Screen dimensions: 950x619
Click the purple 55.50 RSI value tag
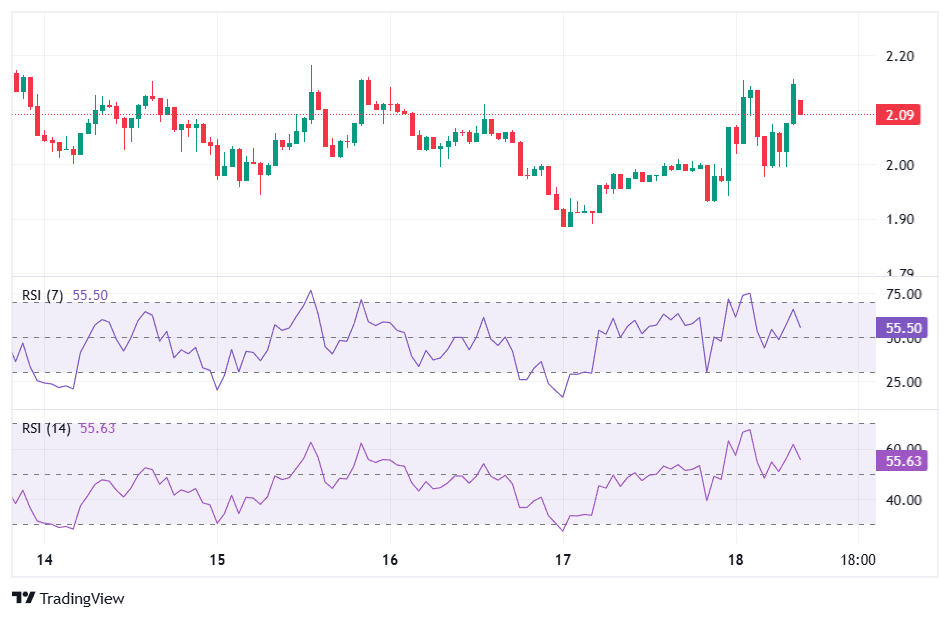pos(899,327)
